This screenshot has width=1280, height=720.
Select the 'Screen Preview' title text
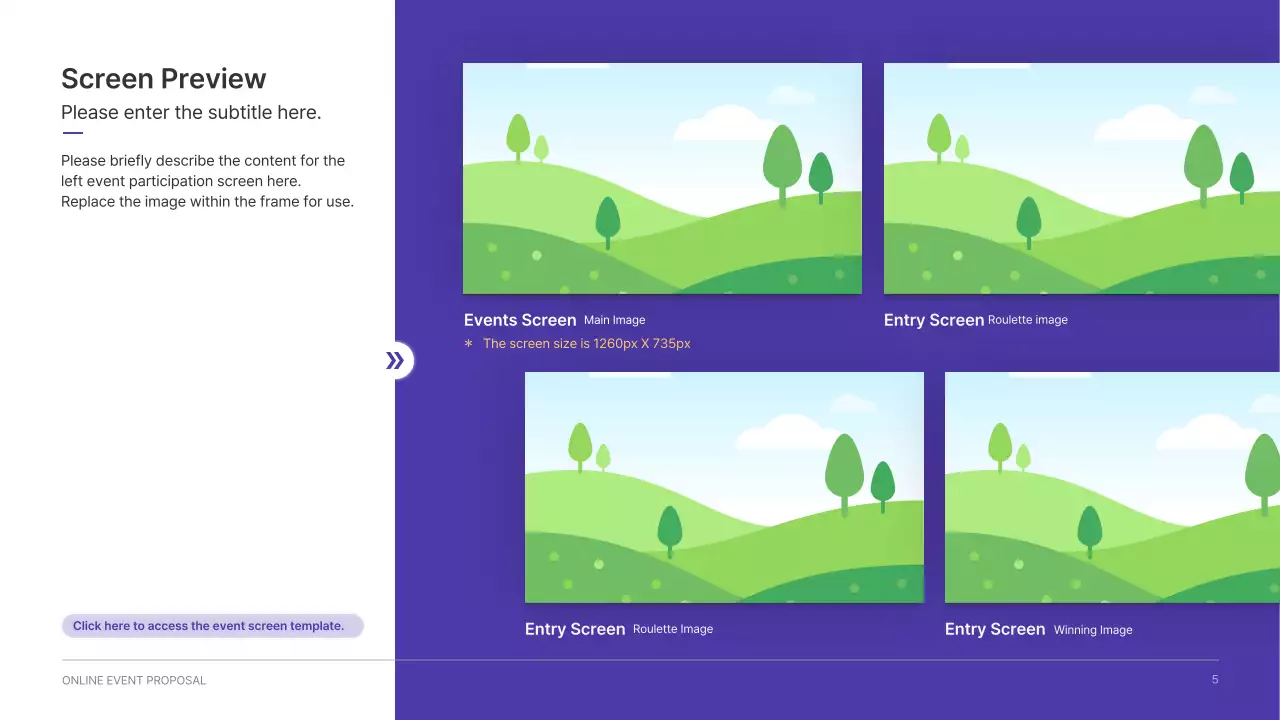(x=164, y=79)
